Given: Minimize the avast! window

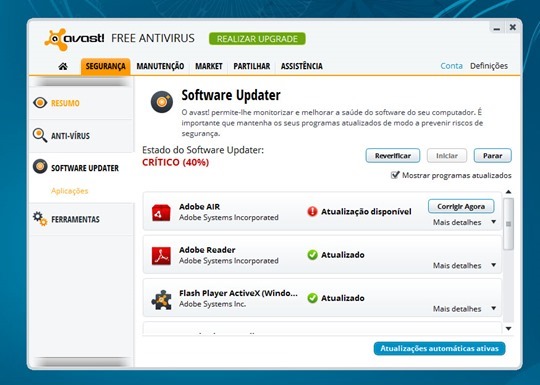Looking at the screenshot, I should [497, 28].
